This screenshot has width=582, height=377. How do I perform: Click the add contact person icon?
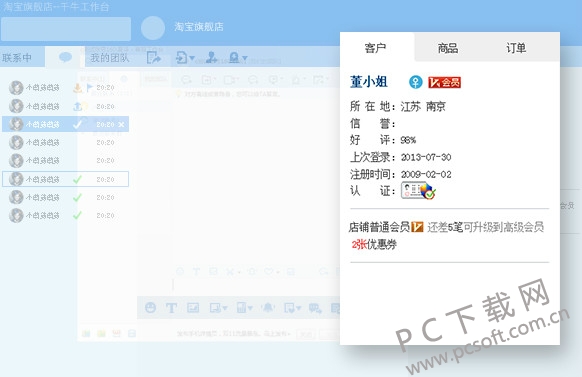pos(211,58)
